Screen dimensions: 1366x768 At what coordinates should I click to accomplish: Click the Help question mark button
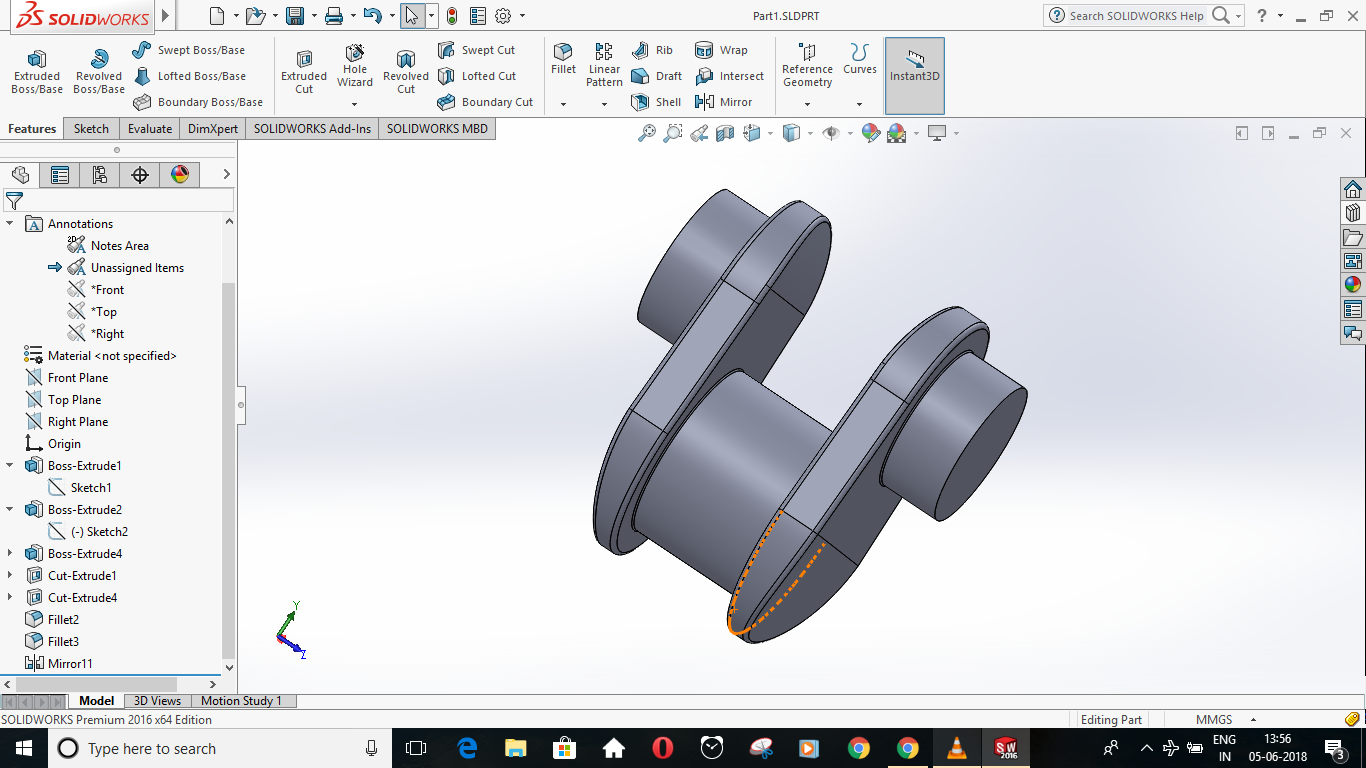[x=1263, y=15]
